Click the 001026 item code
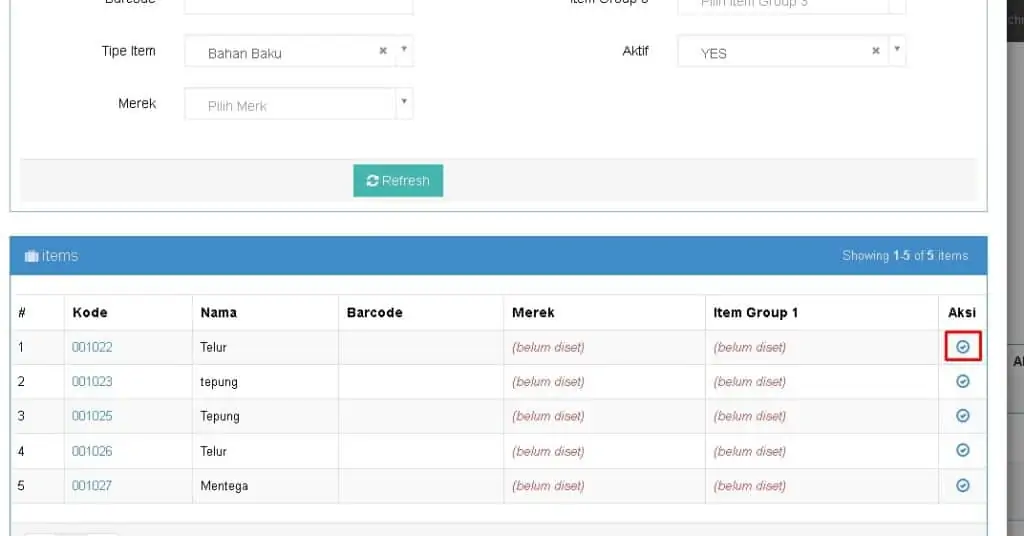The image size is (1024, 536). (x=92, y=451)
